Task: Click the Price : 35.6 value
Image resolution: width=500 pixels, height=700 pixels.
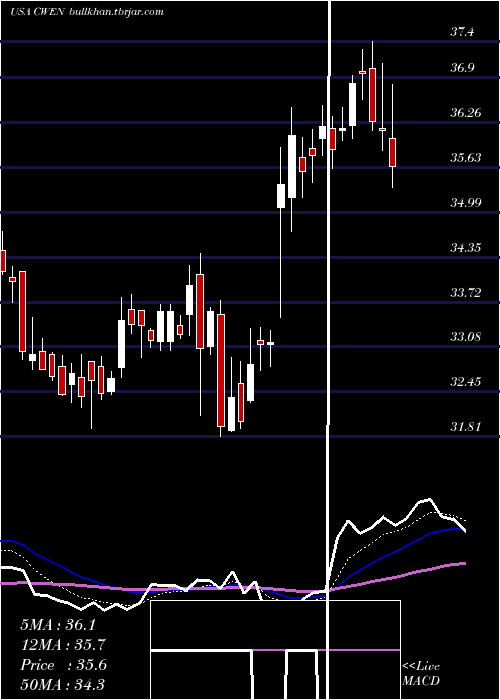Action: 63,665
